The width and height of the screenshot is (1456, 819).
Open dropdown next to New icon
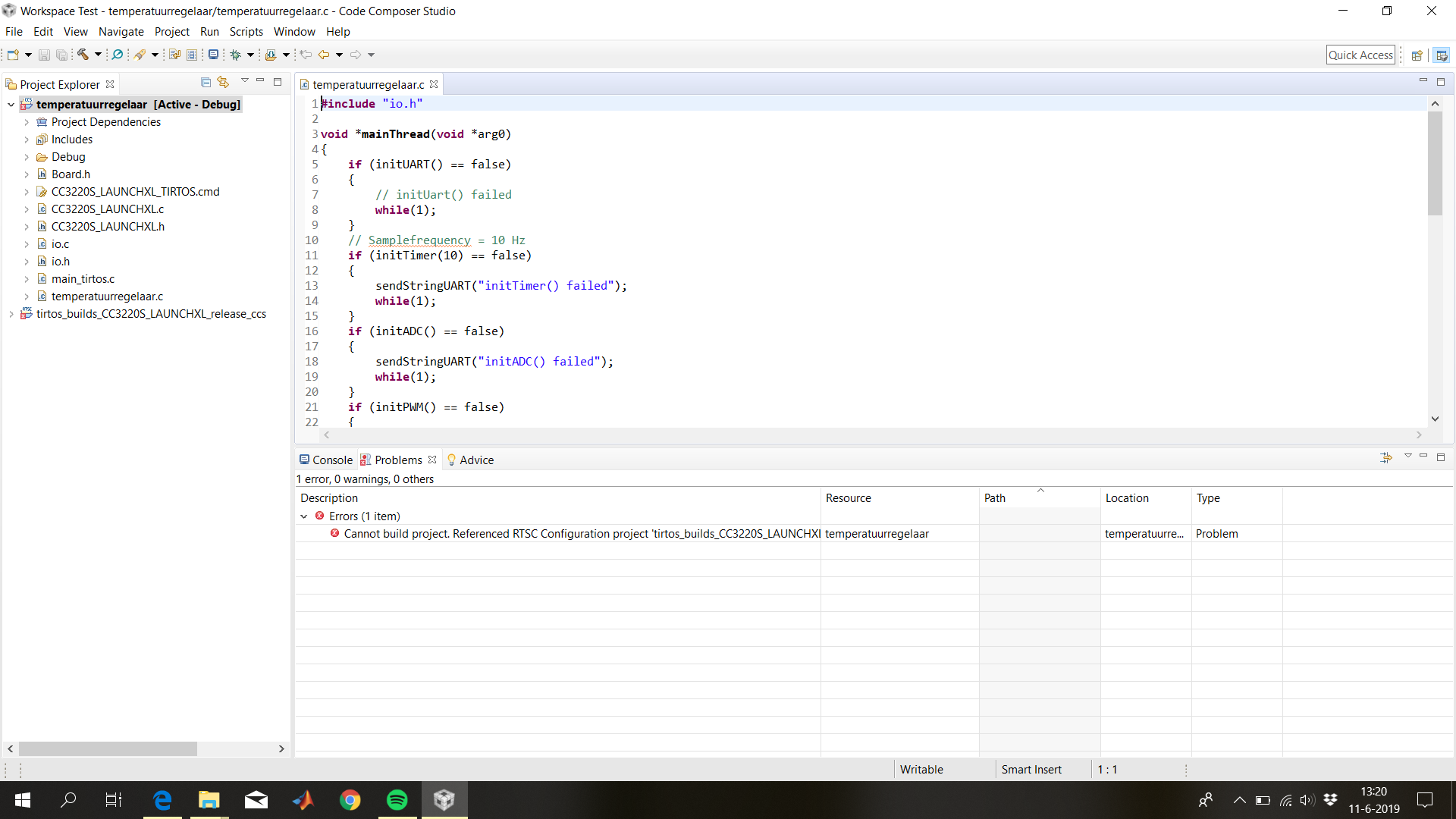tap(28, 55)
